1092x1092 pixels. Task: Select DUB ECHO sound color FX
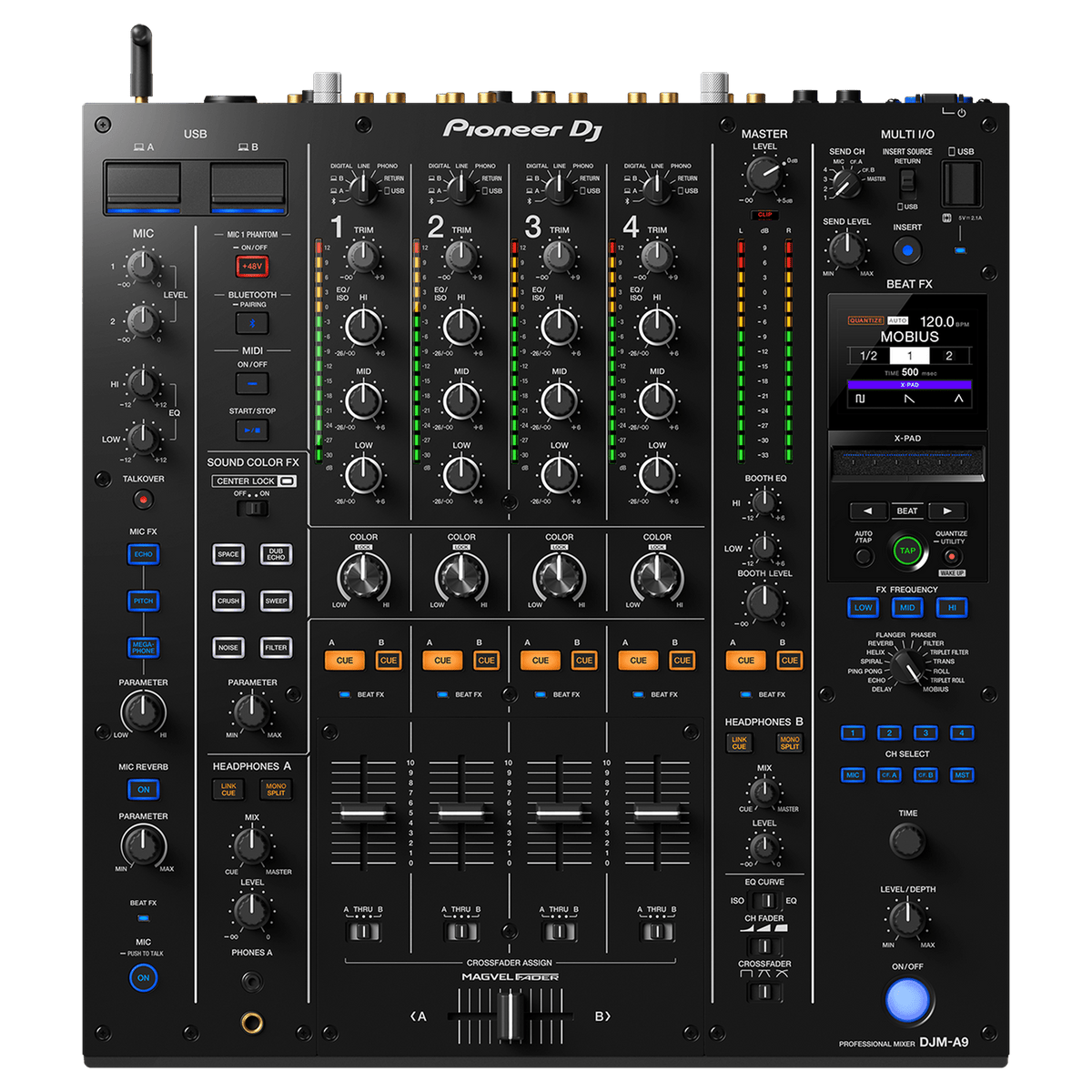coord(276,554)
